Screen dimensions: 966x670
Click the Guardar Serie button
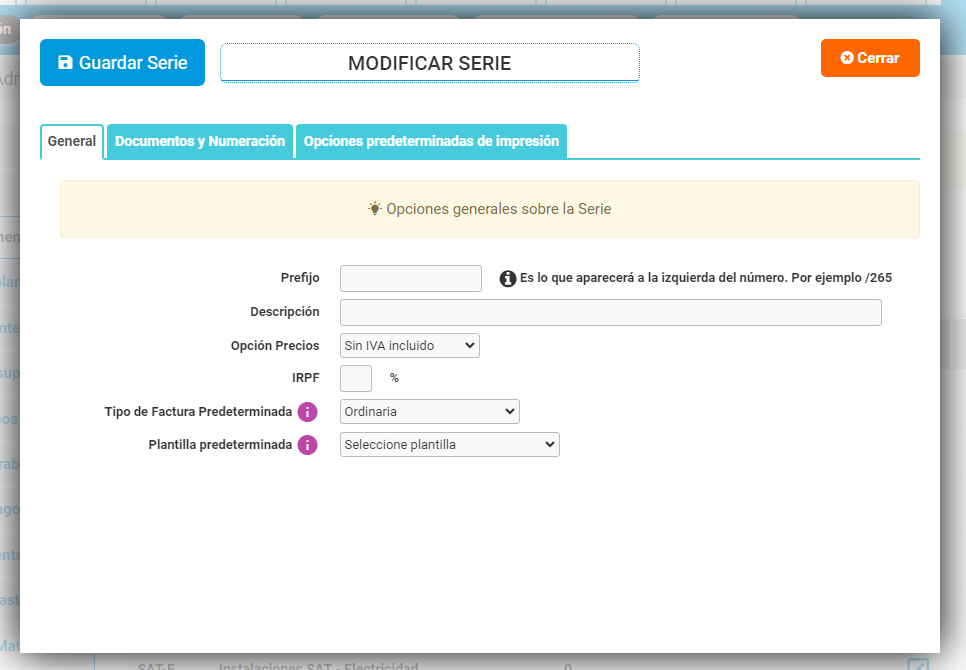(x=122, y=62)
